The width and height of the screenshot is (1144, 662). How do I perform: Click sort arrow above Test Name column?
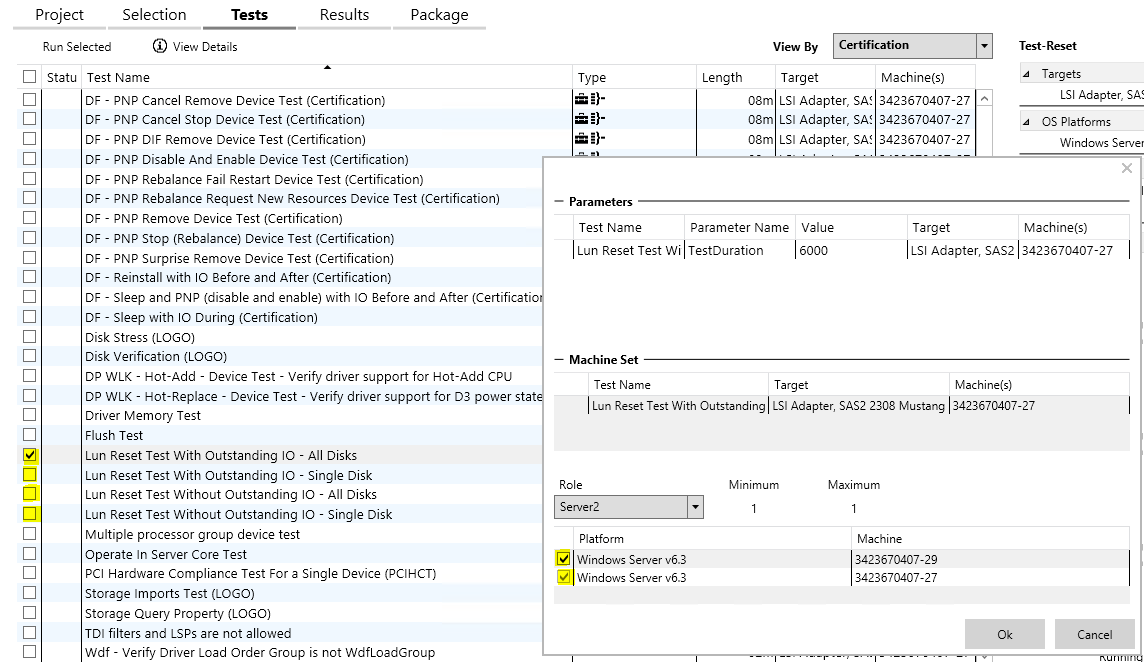[327, 67]
